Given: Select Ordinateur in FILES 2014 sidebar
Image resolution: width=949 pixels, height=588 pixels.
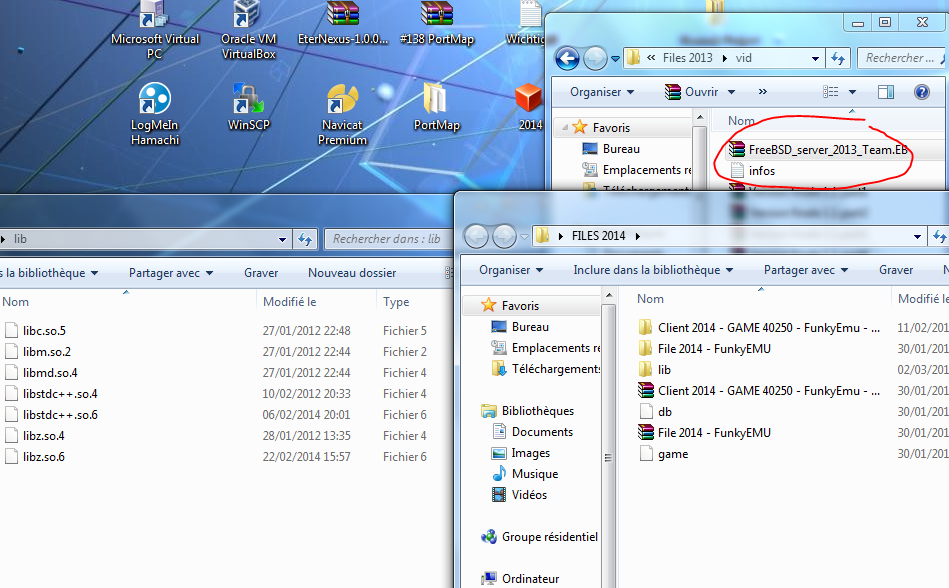Looking at the screenshot, I should pos(520,578).
